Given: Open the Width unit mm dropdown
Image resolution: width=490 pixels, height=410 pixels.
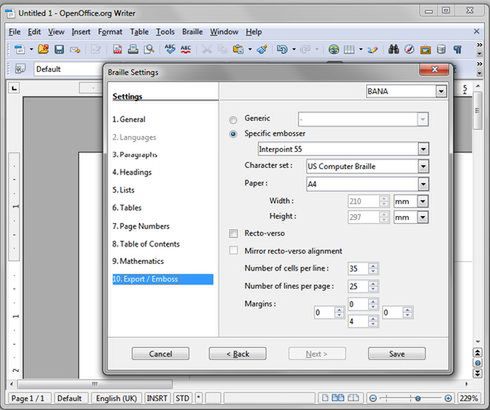Looking at the screenshot, I should (x=423, y=201).
